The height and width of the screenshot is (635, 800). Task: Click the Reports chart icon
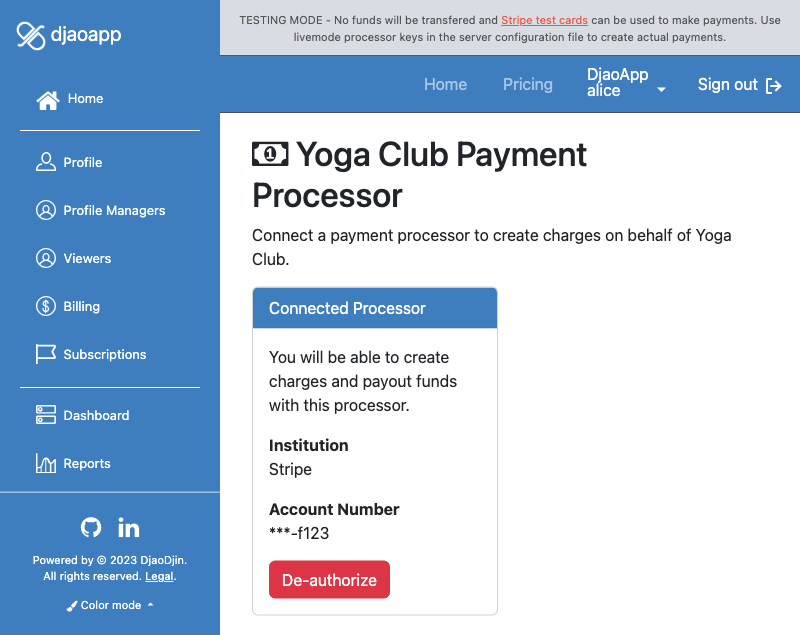(x=45, y=463)
